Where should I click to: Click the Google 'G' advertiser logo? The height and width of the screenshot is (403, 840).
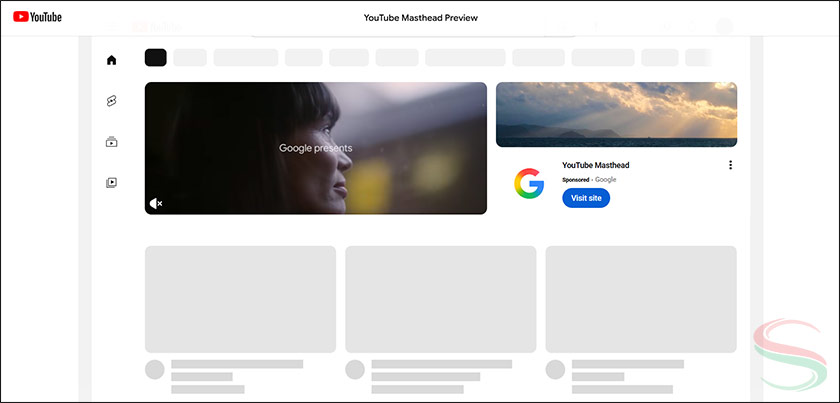click(528, 184)
